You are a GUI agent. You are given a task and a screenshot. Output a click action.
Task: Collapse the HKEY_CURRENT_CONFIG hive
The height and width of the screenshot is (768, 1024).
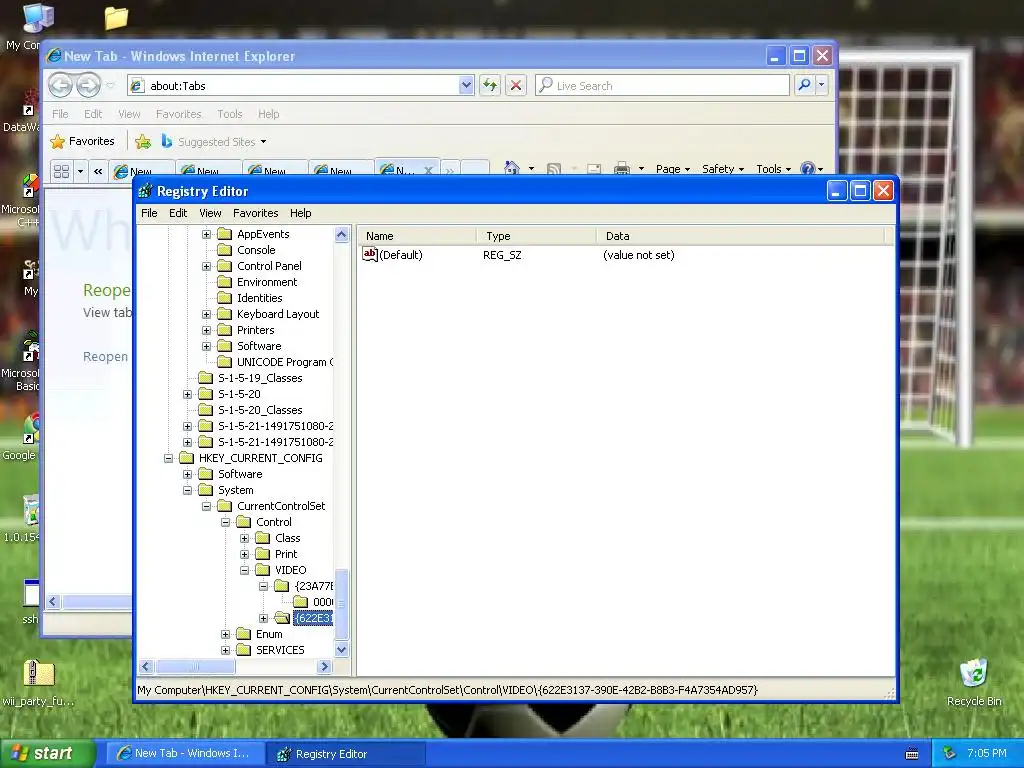point(168,458)
